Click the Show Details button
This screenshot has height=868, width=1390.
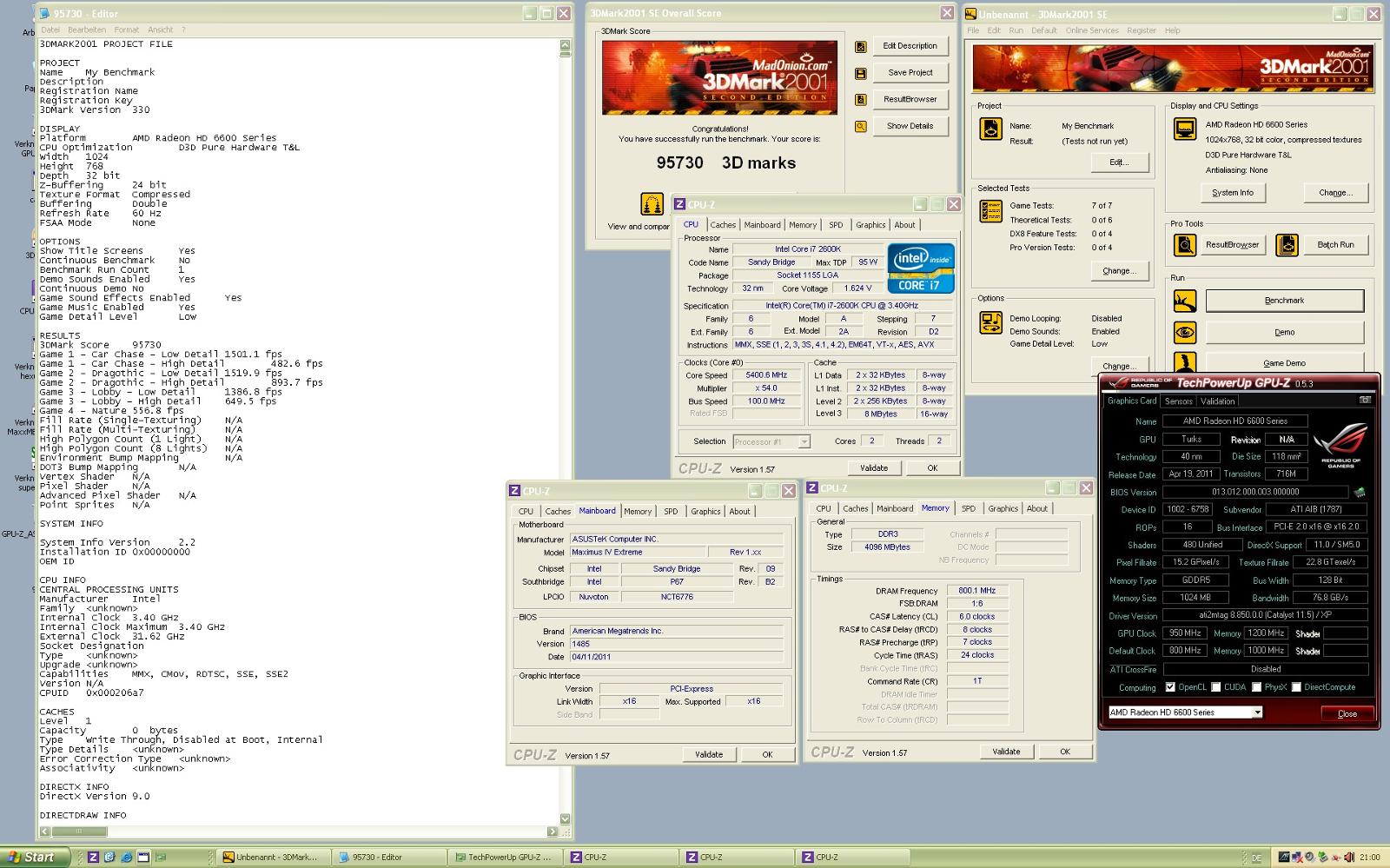(910, 126)
